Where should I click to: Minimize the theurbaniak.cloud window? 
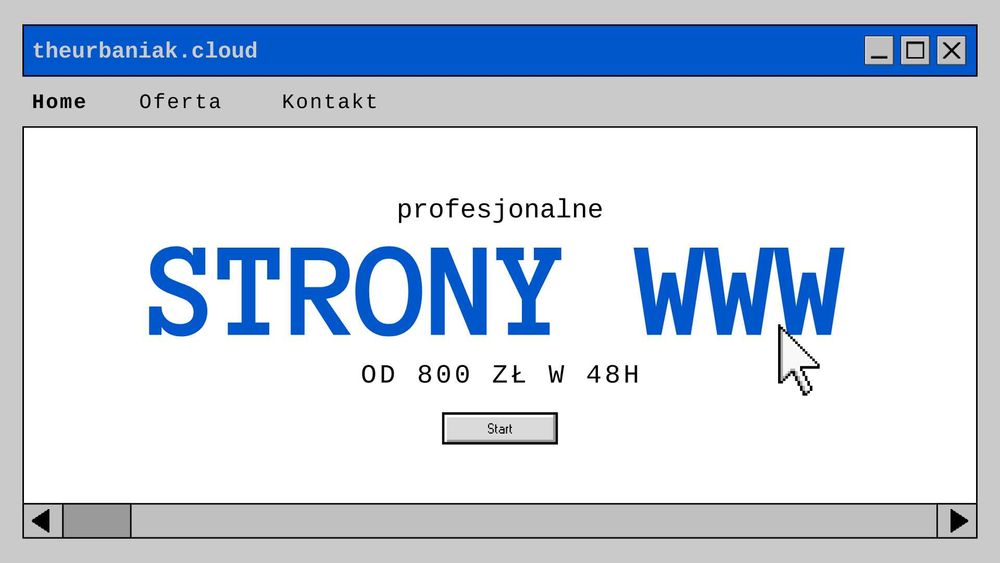pos(878,50)
